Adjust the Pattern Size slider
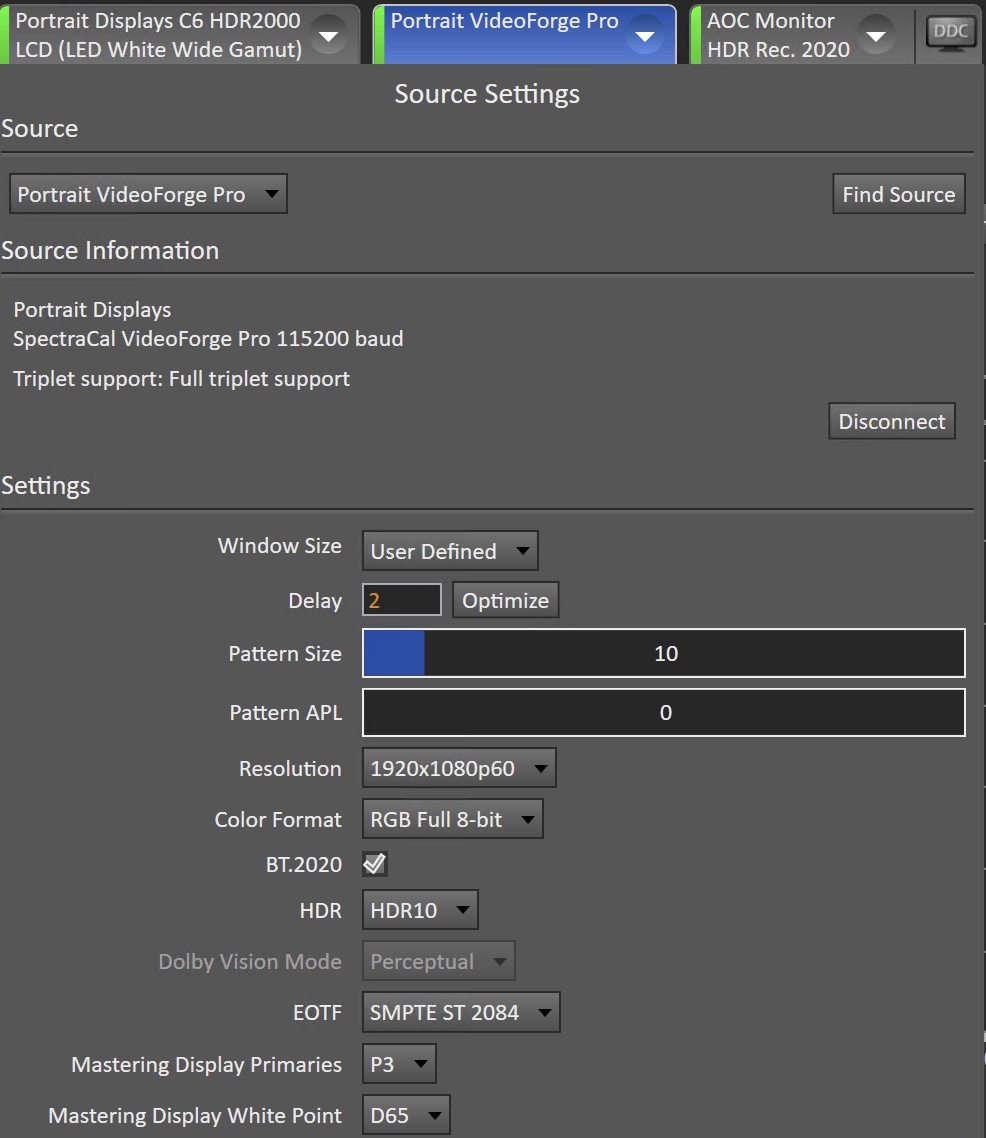 click(664, 653)
